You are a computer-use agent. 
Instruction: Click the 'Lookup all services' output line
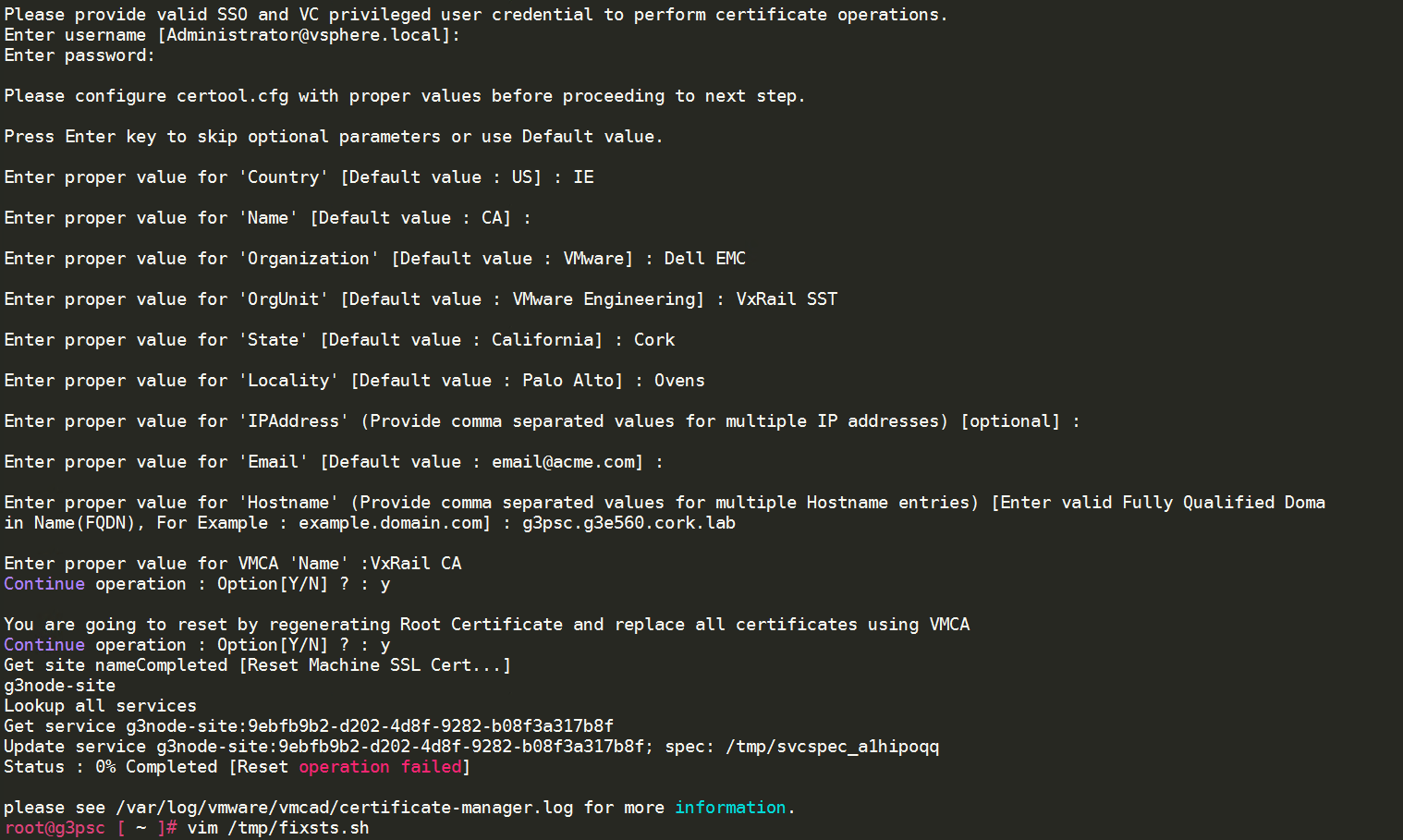tap(100, 706)
